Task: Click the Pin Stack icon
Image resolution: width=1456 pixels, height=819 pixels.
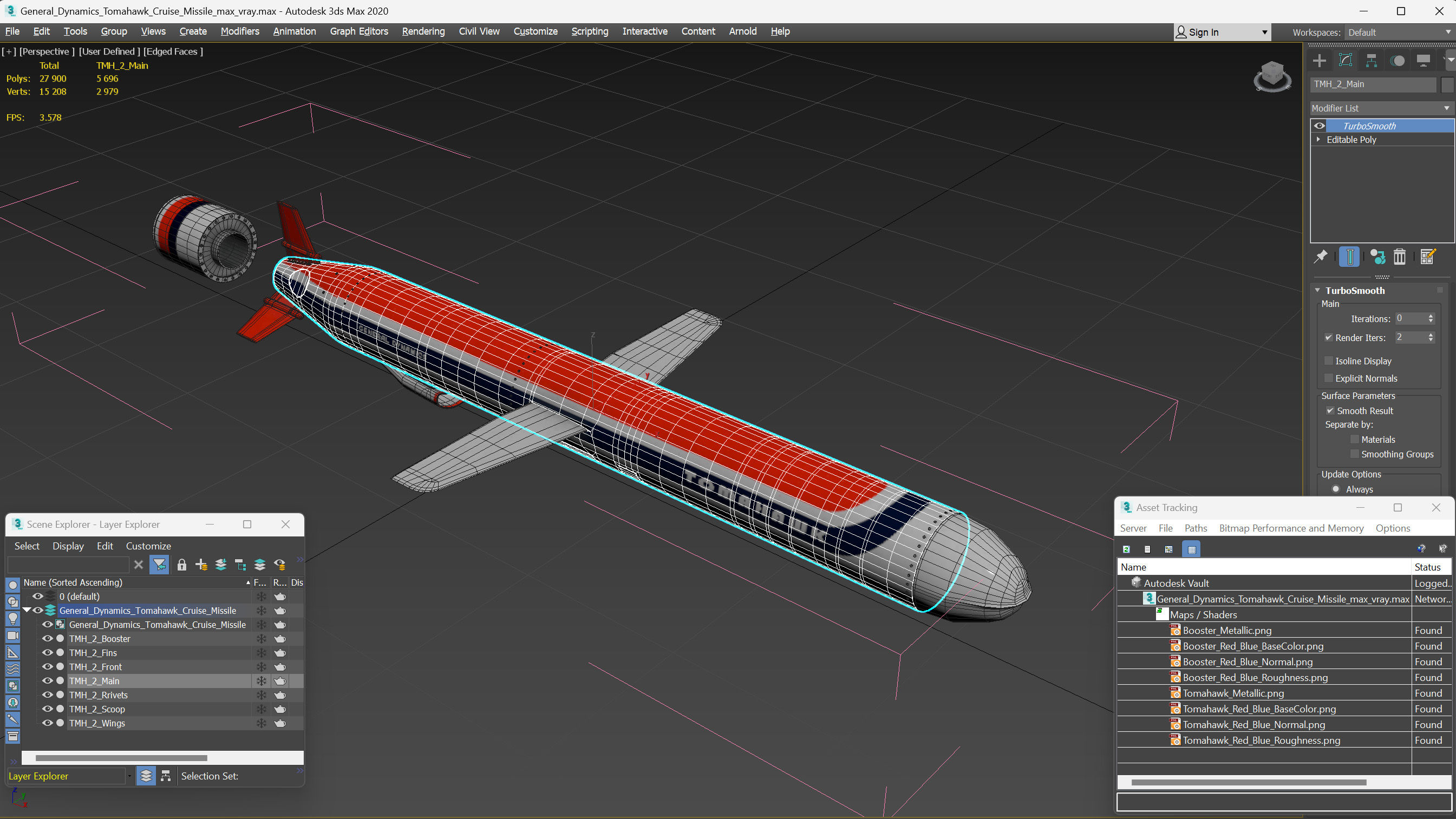Action: click(x=1320, y=257)
